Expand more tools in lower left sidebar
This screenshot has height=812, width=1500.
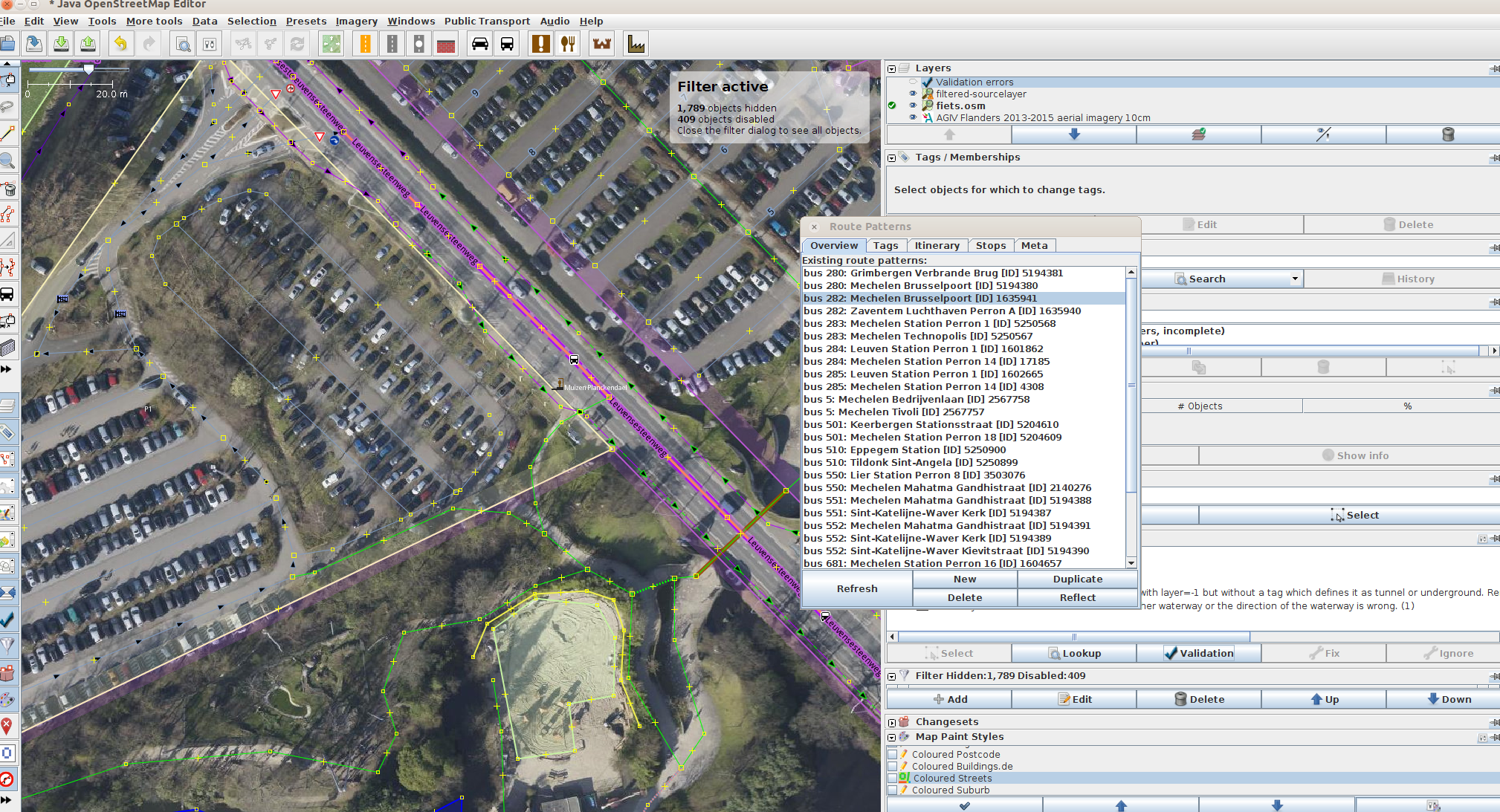pos(6,800)
